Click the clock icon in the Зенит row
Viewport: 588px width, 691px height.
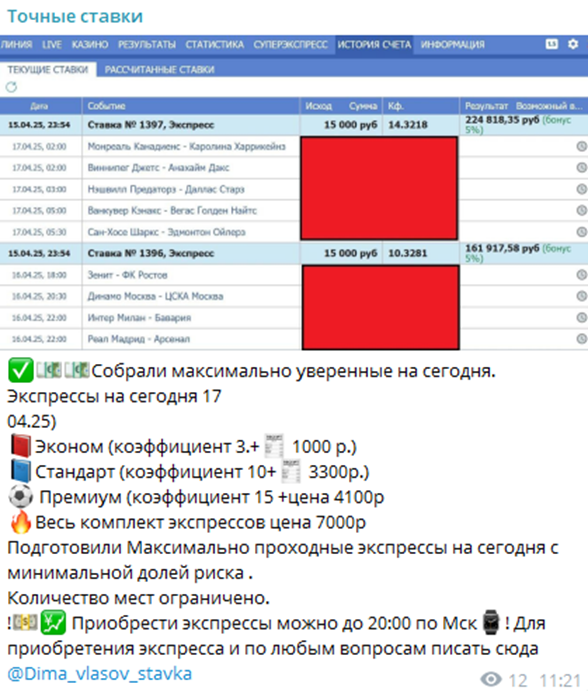pos(581,275)
